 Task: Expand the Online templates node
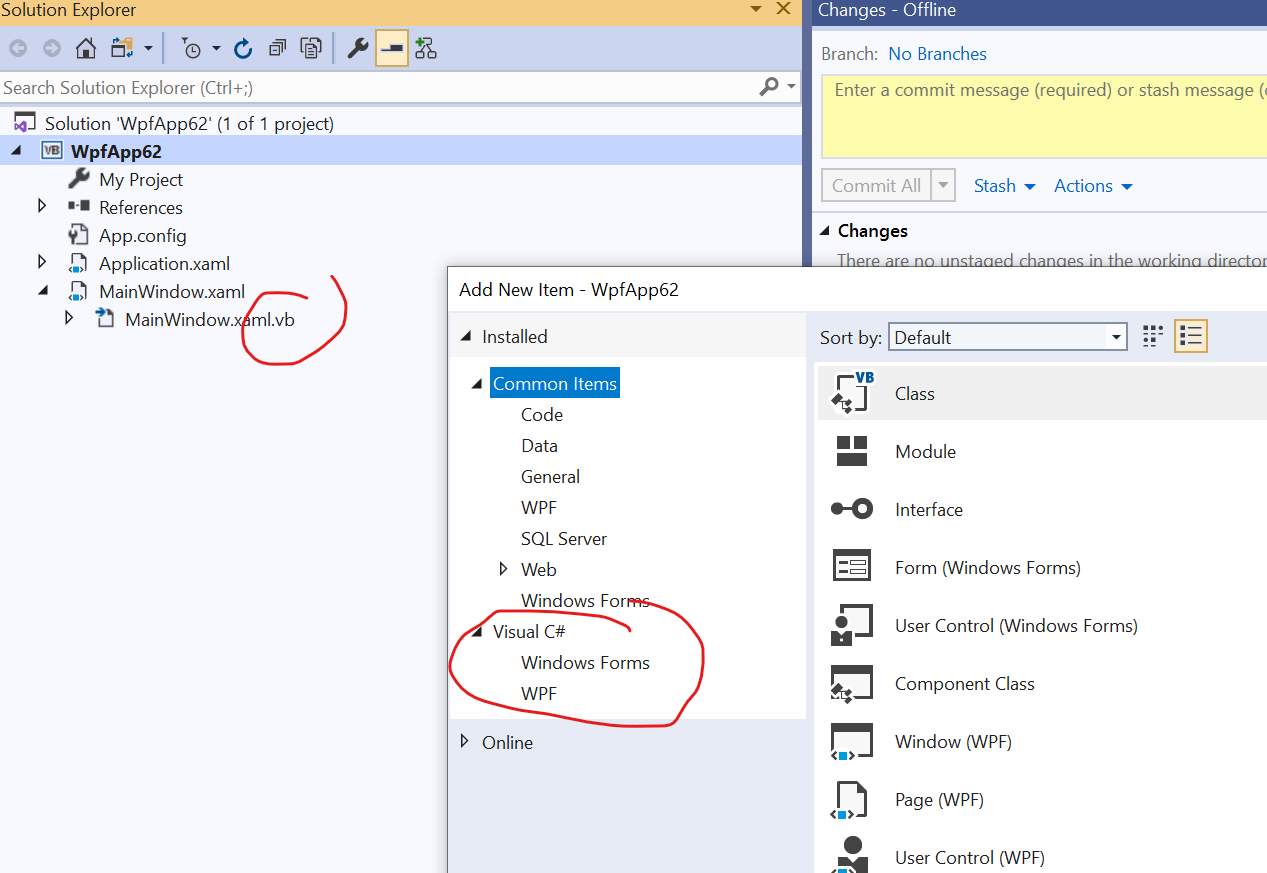(x=464, y=742)
